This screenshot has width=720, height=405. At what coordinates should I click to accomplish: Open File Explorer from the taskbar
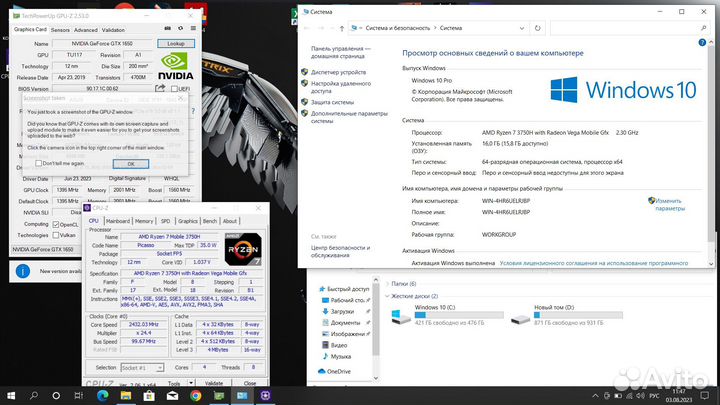click(x=126, y=395)
